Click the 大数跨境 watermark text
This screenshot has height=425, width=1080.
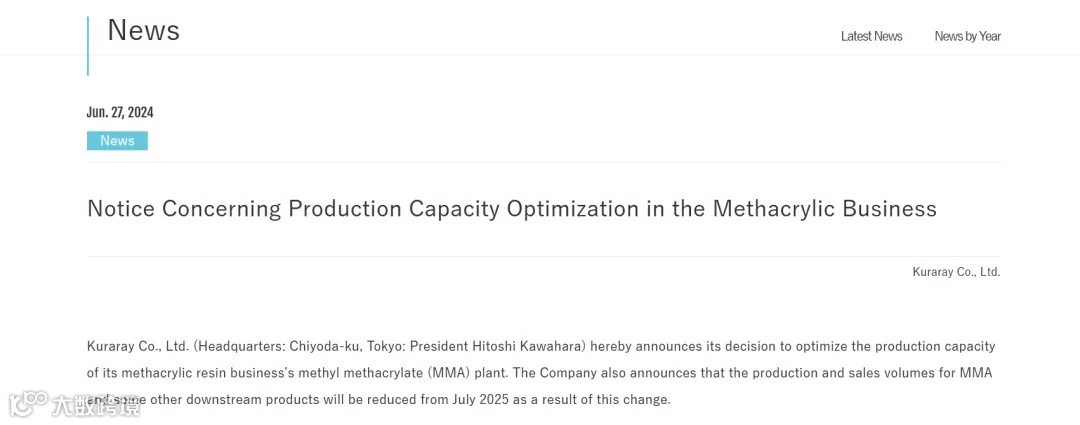(96, 405)
